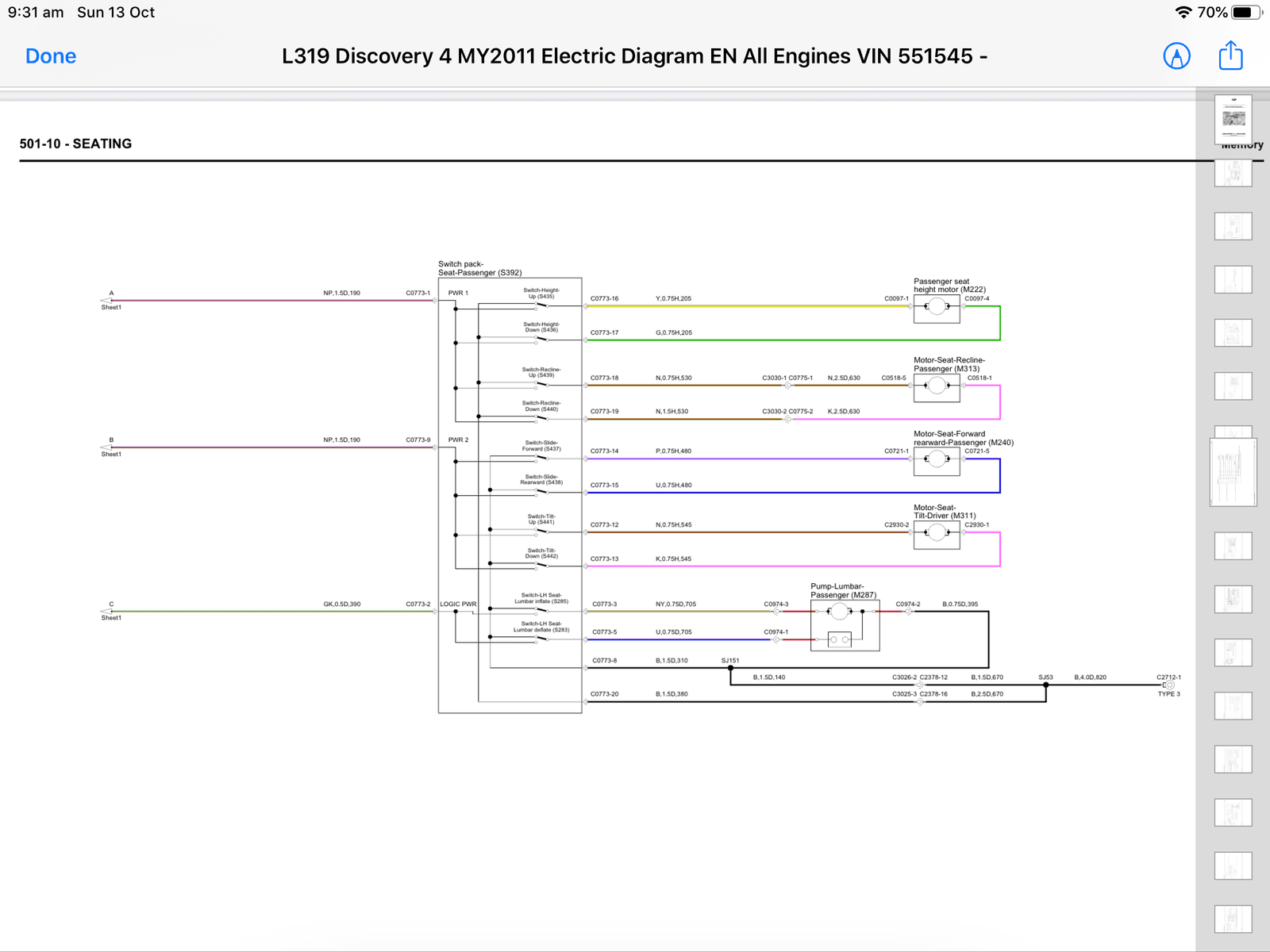Screen dimensions: 1270x952
Task: Tap the PWR 1 label
Action: (x=458, y=293)
